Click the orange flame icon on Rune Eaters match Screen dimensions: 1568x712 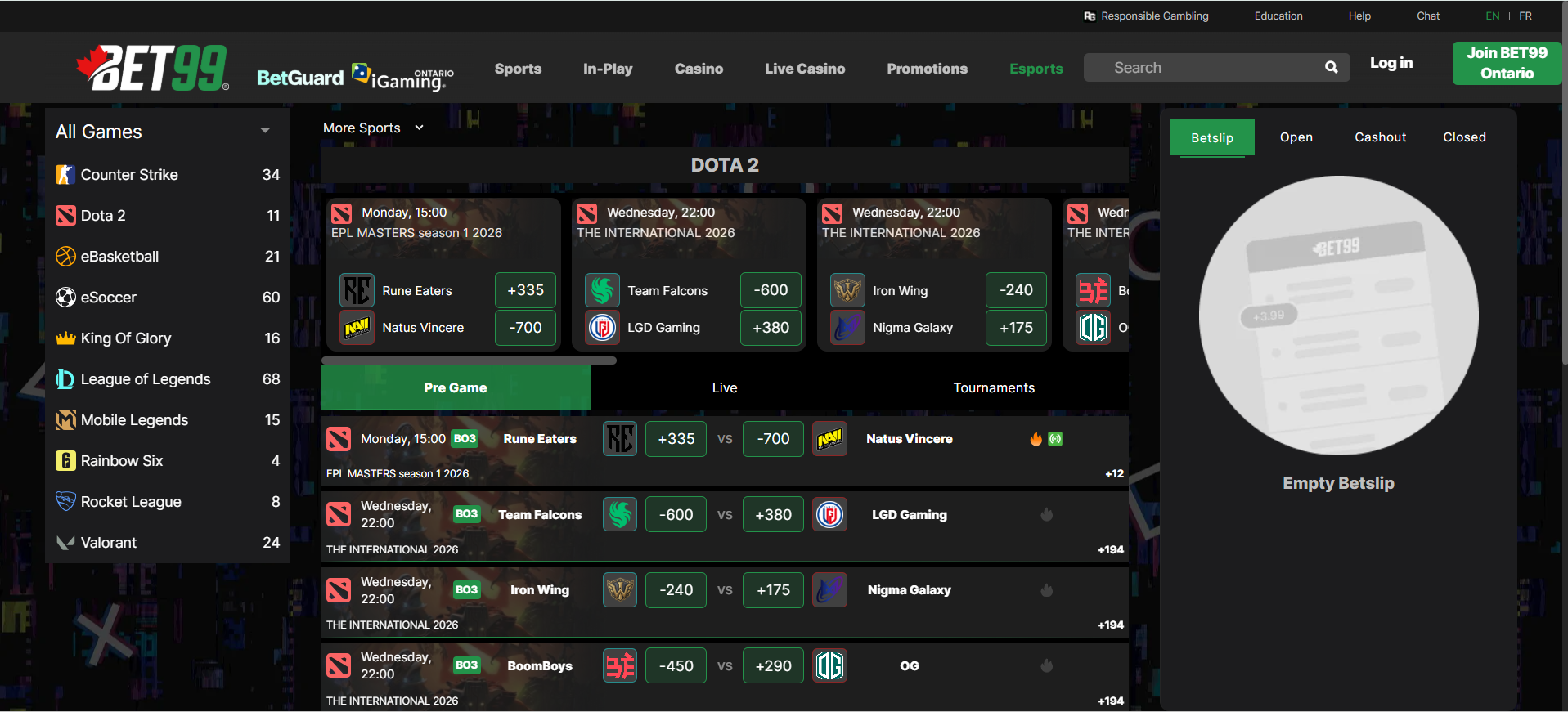(1036, 439)
